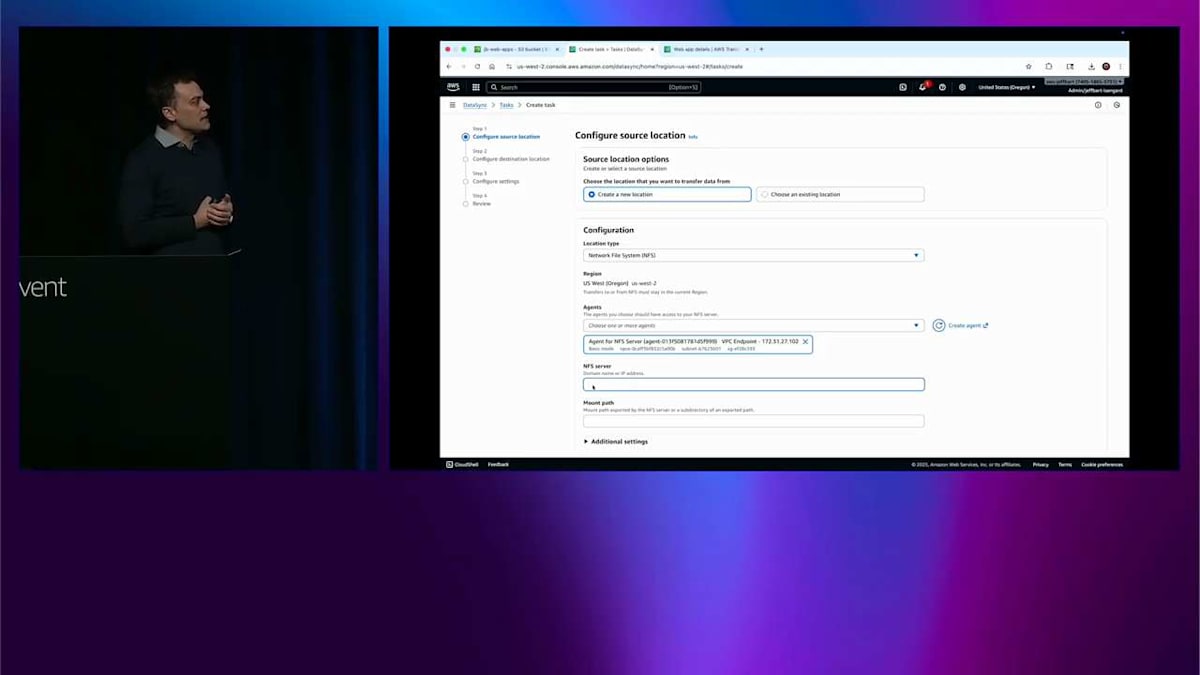Open browser downloads icon

click(1091, 67)
